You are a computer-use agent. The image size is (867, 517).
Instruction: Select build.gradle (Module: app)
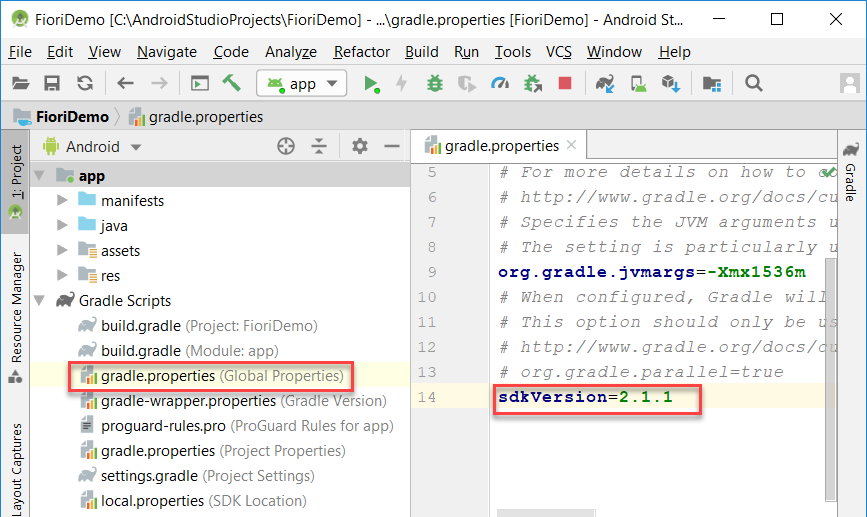178,351
